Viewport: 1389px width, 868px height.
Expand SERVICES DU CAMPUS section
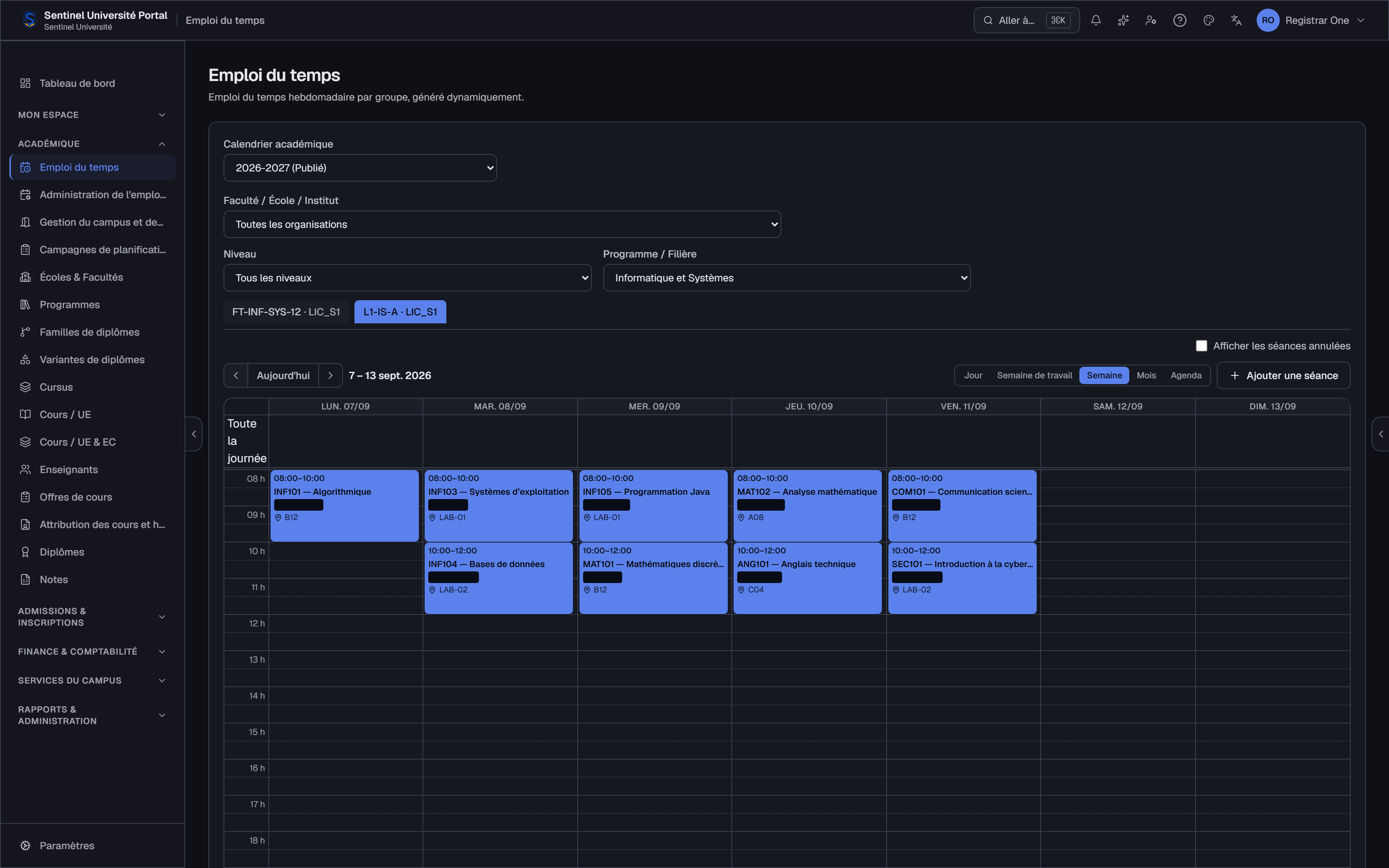[x=92, y=680]
